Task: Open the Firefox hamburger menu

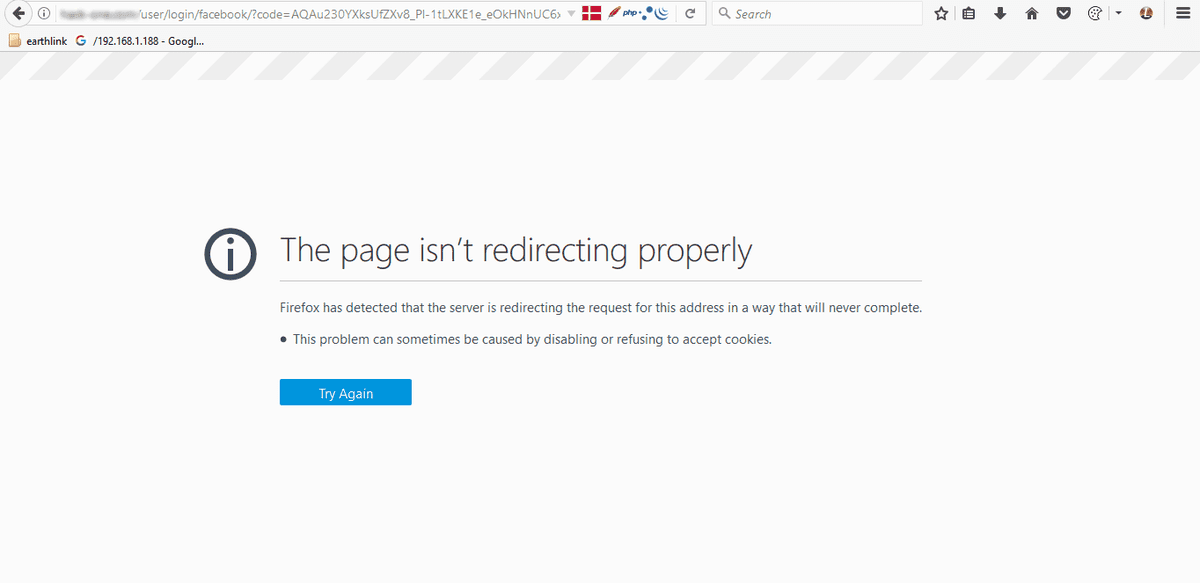Action: click(x=1182, y=14)
